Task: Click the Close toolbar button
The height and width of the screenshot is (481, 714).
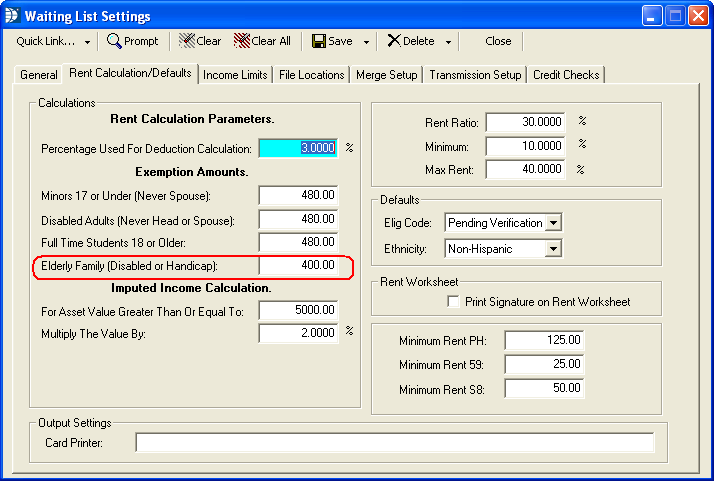Action: coord(498,41)
